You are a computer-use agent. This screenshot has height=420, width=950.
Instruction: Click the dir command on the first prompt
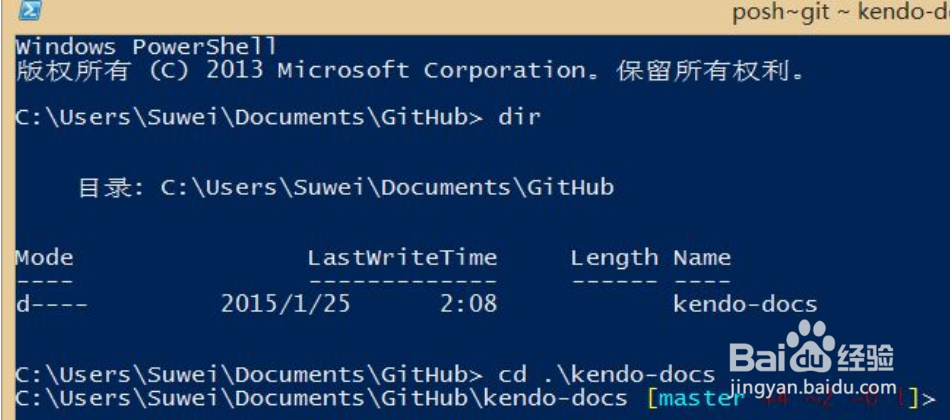[x=519, y=117]
